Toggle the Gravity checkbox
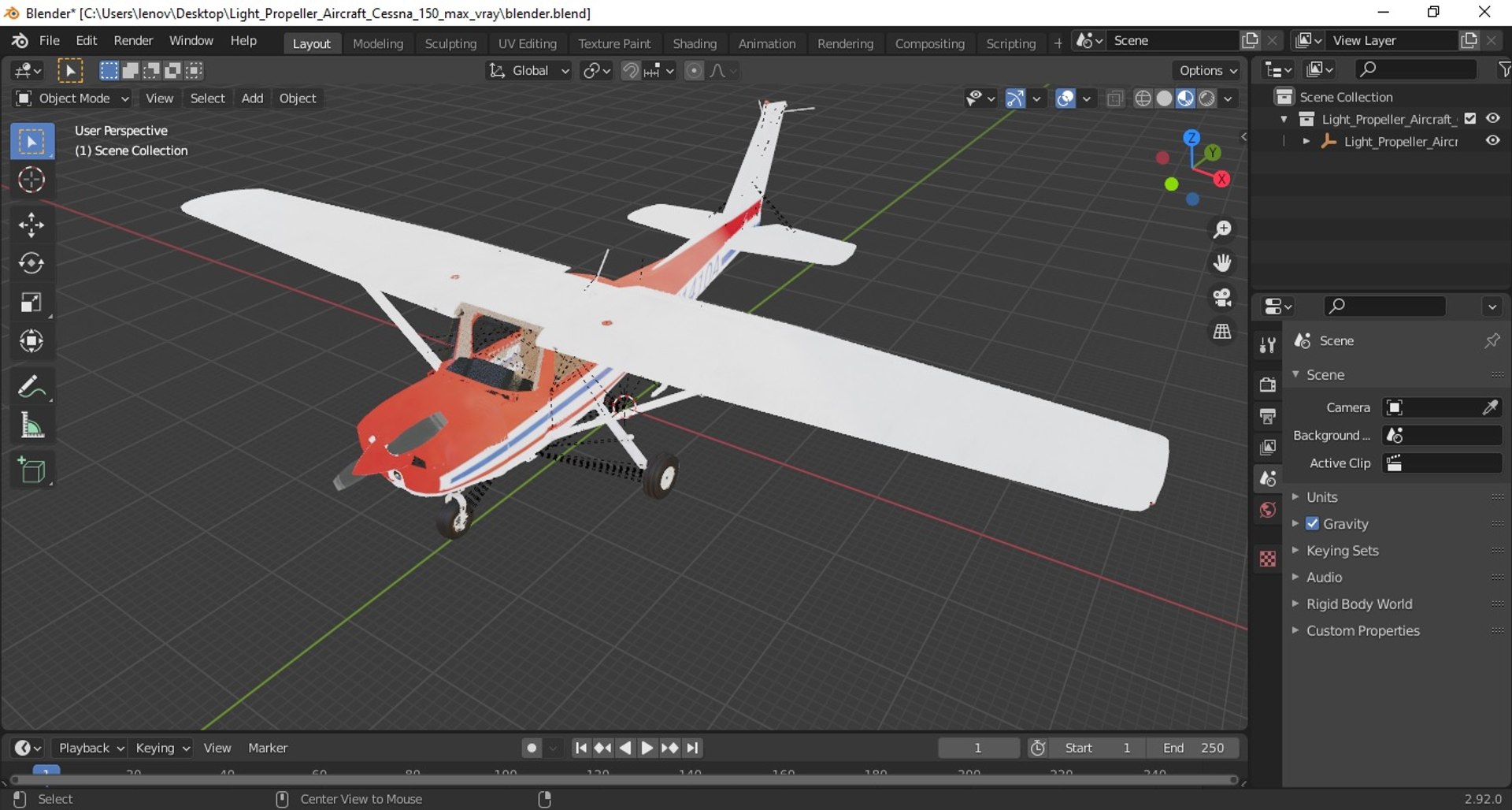 point(1312,523)
